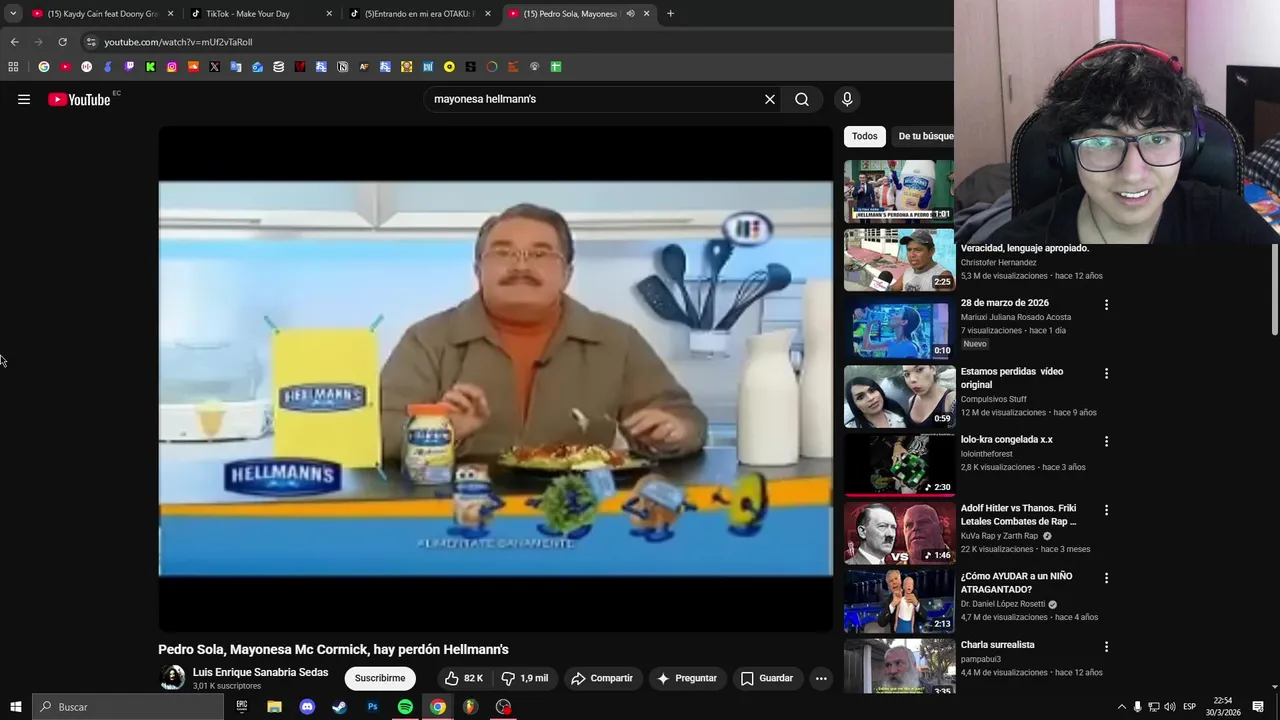
Task: Click the Pedro Sola Hellmann's video player
Action: tap(495, 378)
